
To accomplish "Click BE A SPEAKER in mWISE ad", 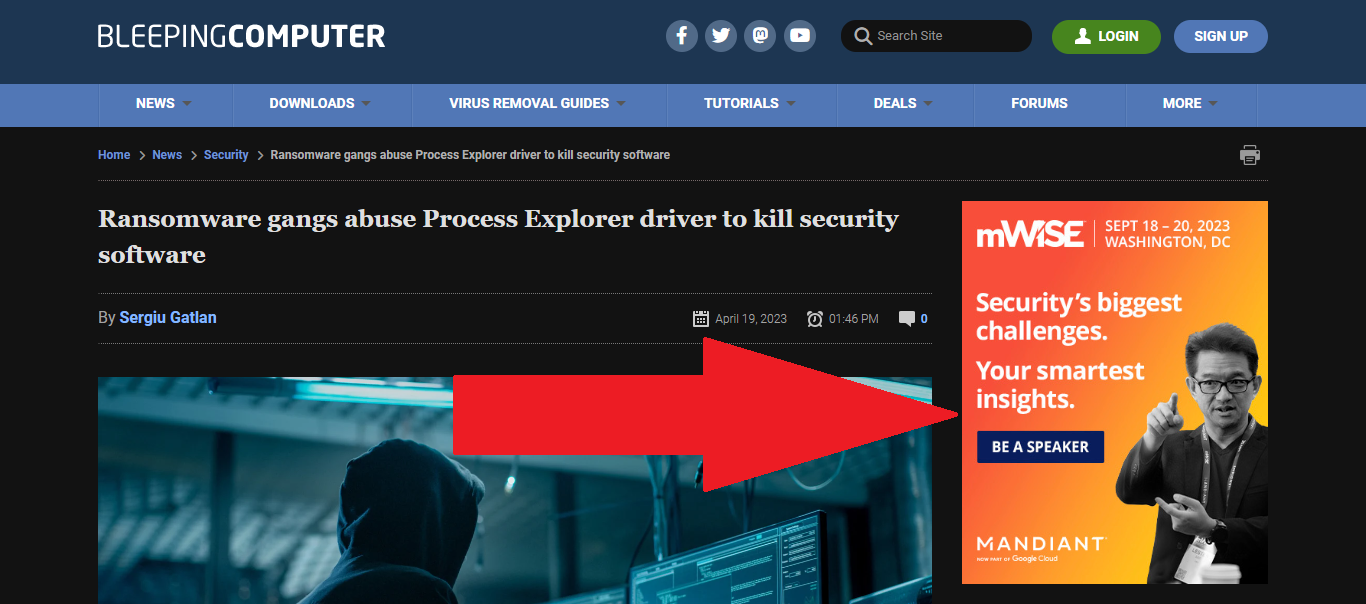I will 1040,447.
